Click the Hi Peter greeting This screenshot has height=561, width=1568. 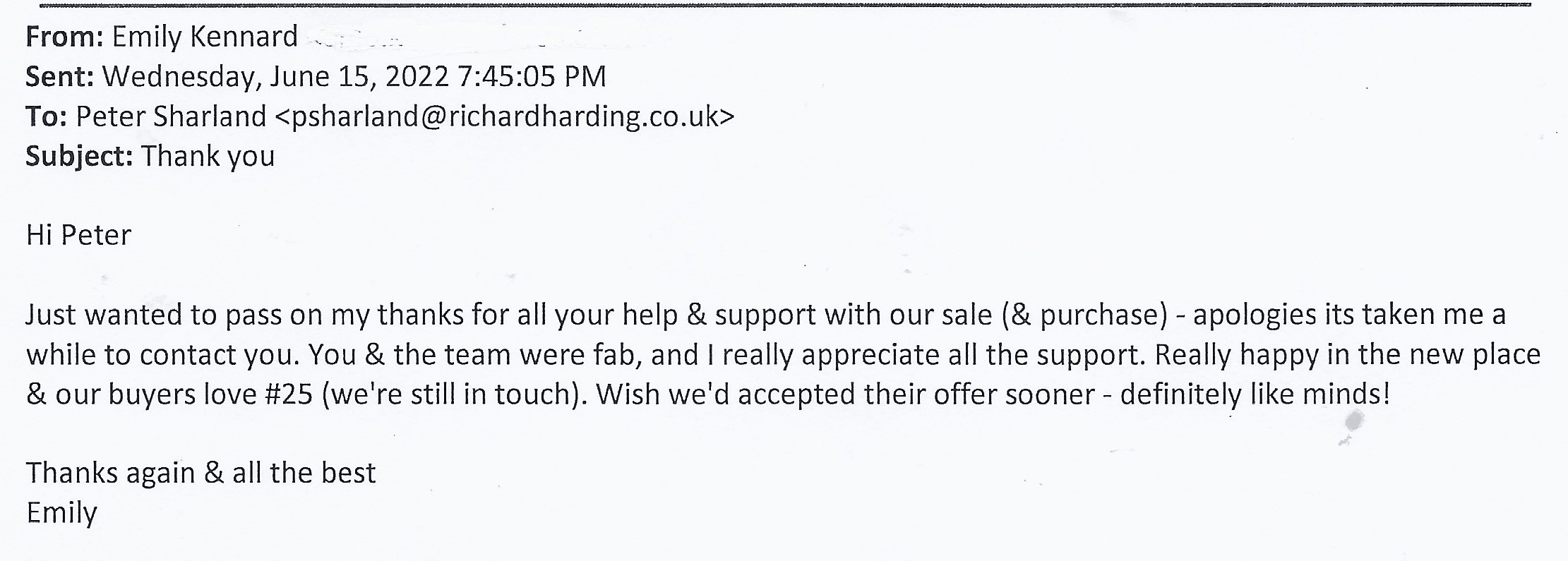(78, 235)
